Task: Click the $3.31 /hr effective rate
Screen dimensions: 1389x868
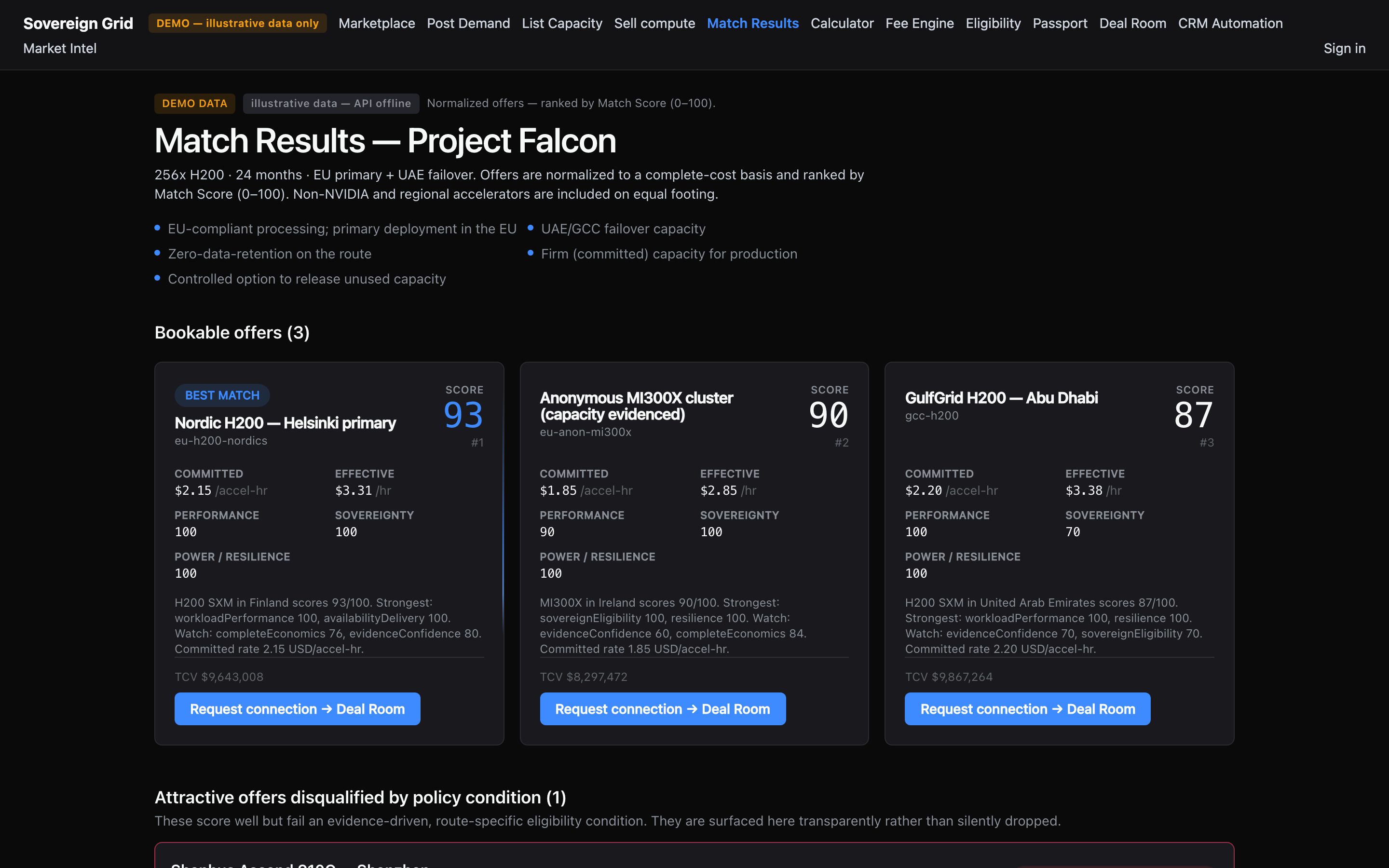Action: pyautogui.click(x=363, y=490)
